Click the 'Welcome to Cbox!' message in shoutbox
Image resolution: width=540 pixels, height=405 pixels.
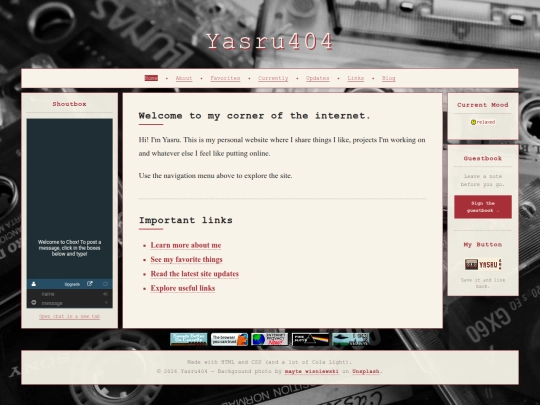pyautogui.click(x=70, y=248)
